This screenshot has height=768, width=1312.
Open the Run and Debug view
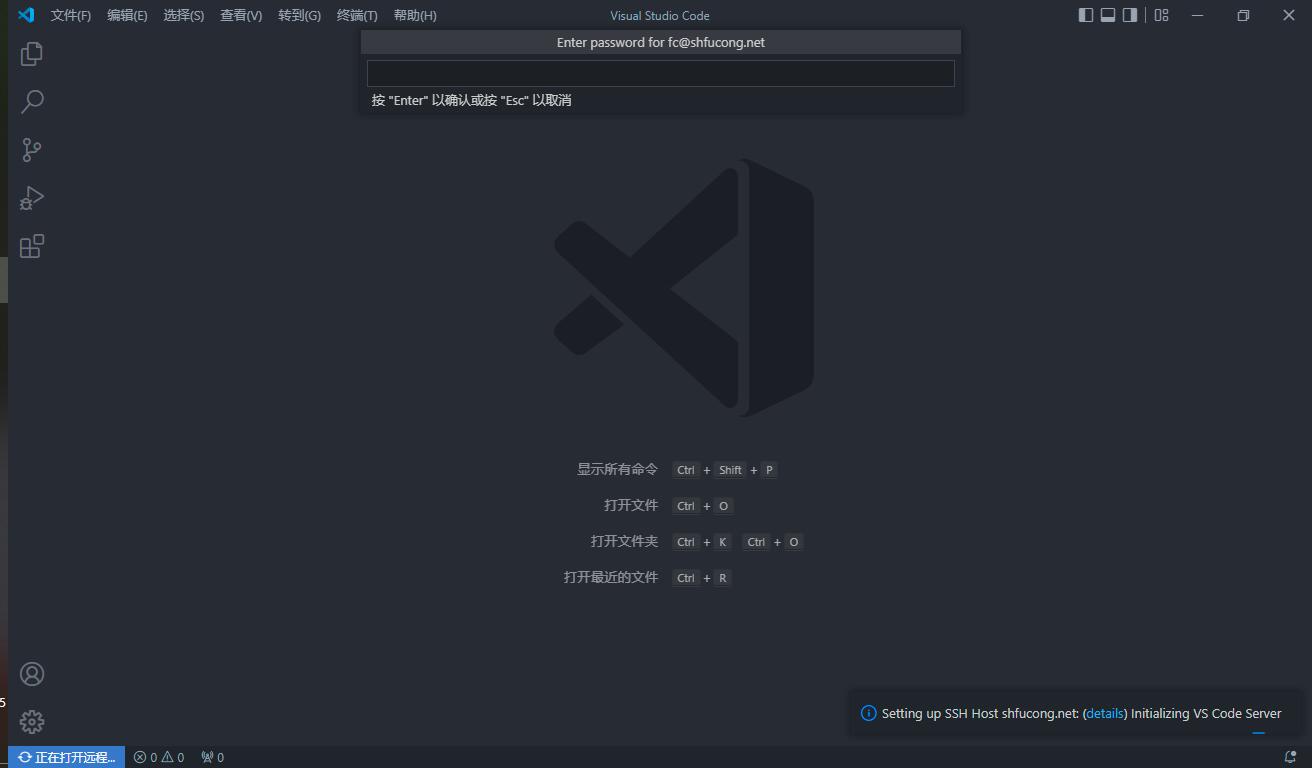click(32, 197)
